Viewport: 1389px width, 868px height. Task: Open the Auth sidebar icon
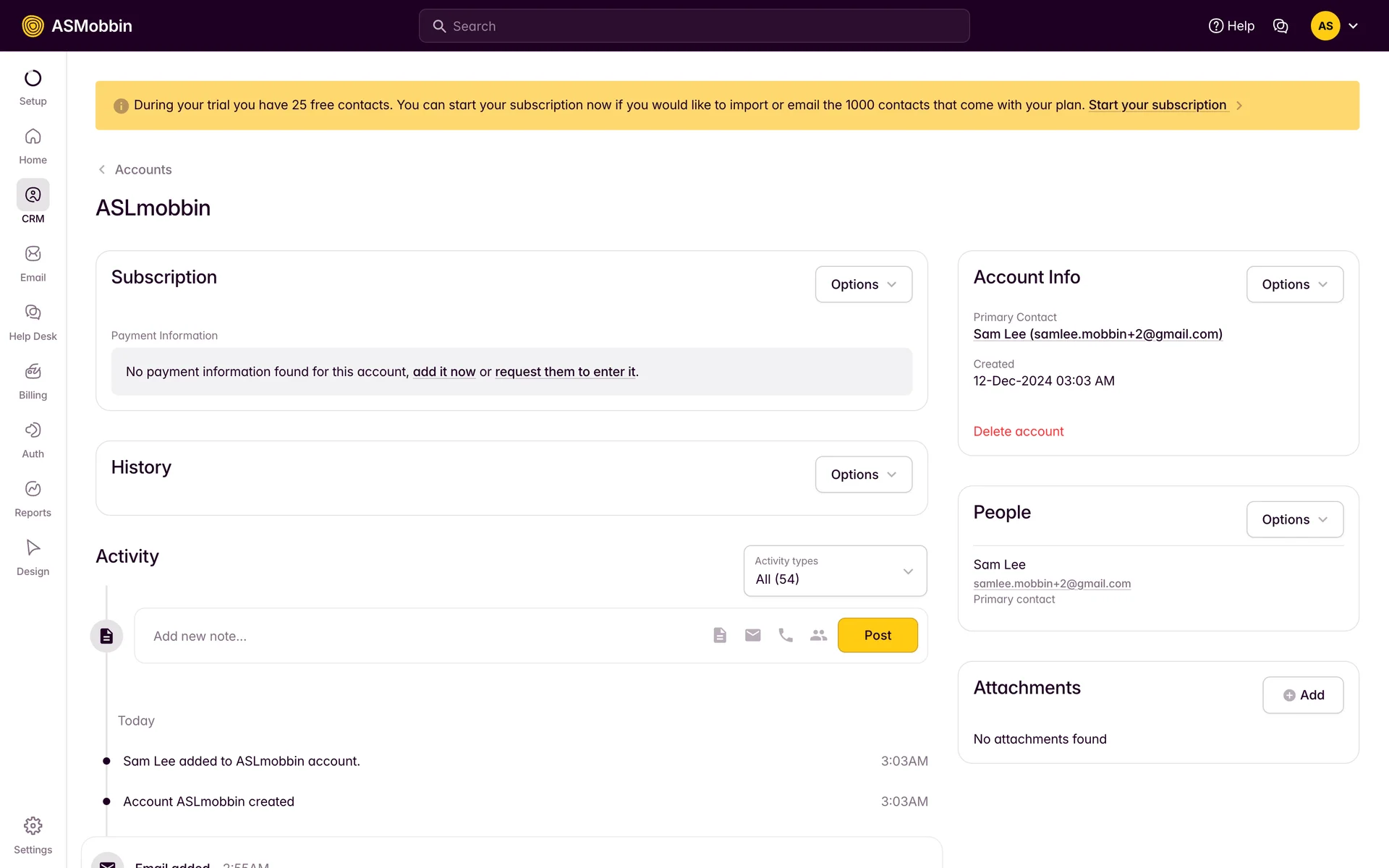(x=33, y=430)
